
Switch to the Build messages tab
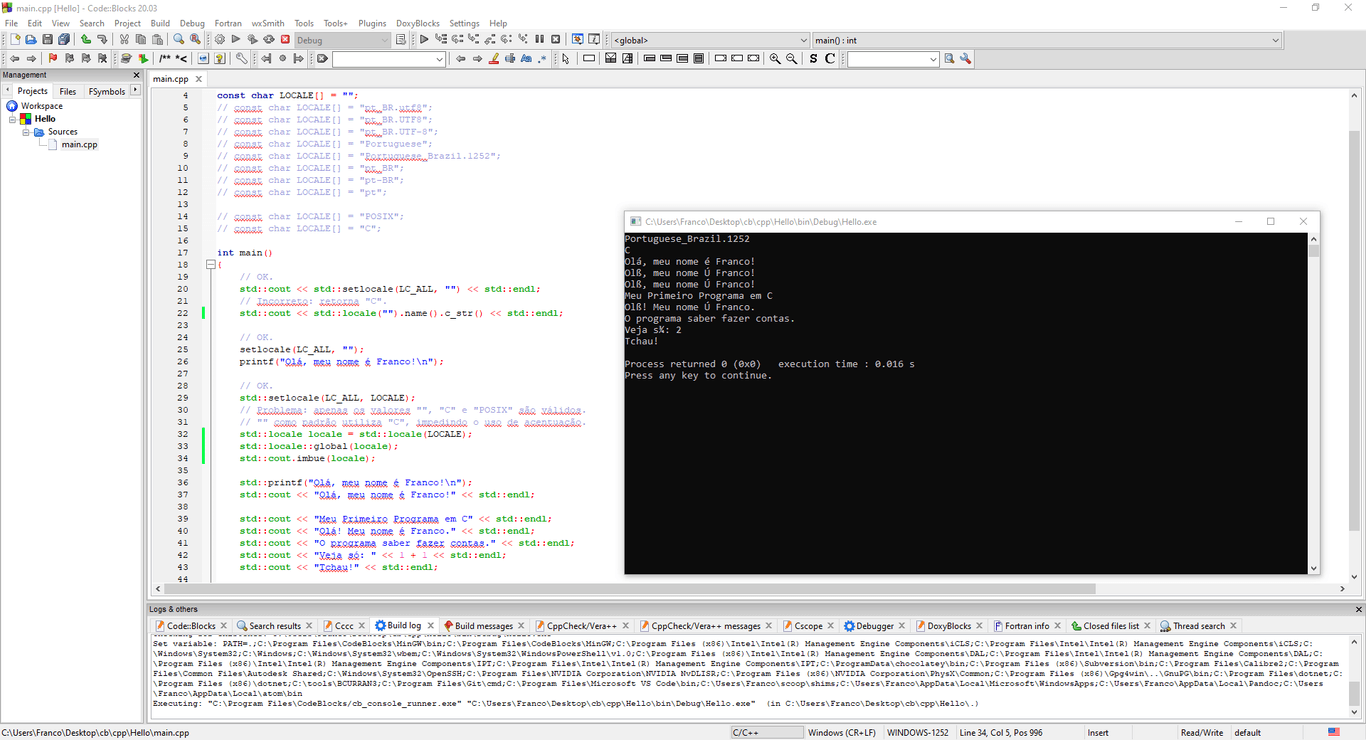click(x=484, y=625)
